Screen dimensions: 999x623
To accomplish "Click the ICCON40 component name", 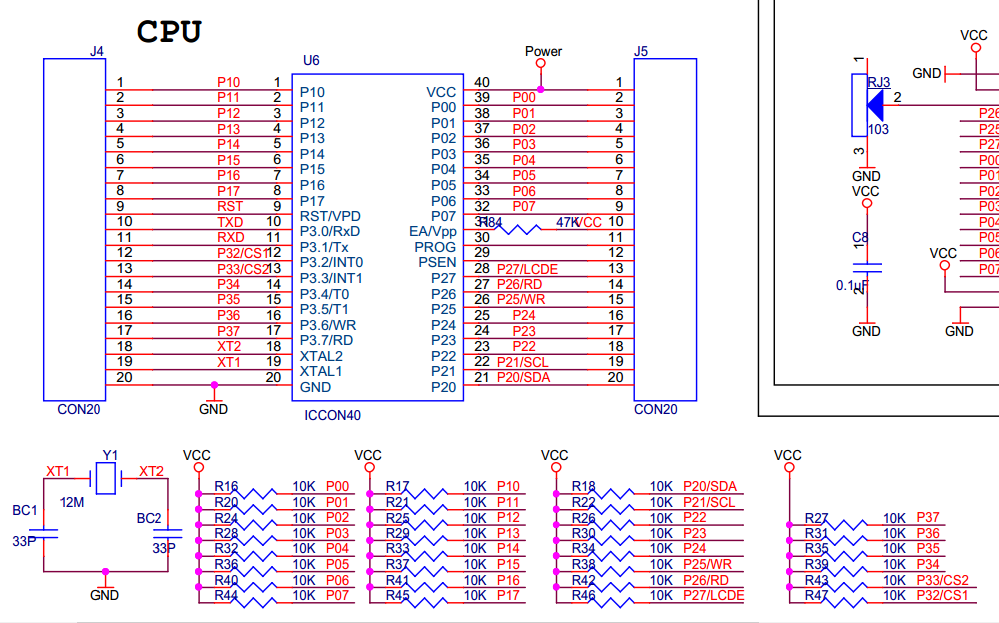I will [x=332, y=415].
